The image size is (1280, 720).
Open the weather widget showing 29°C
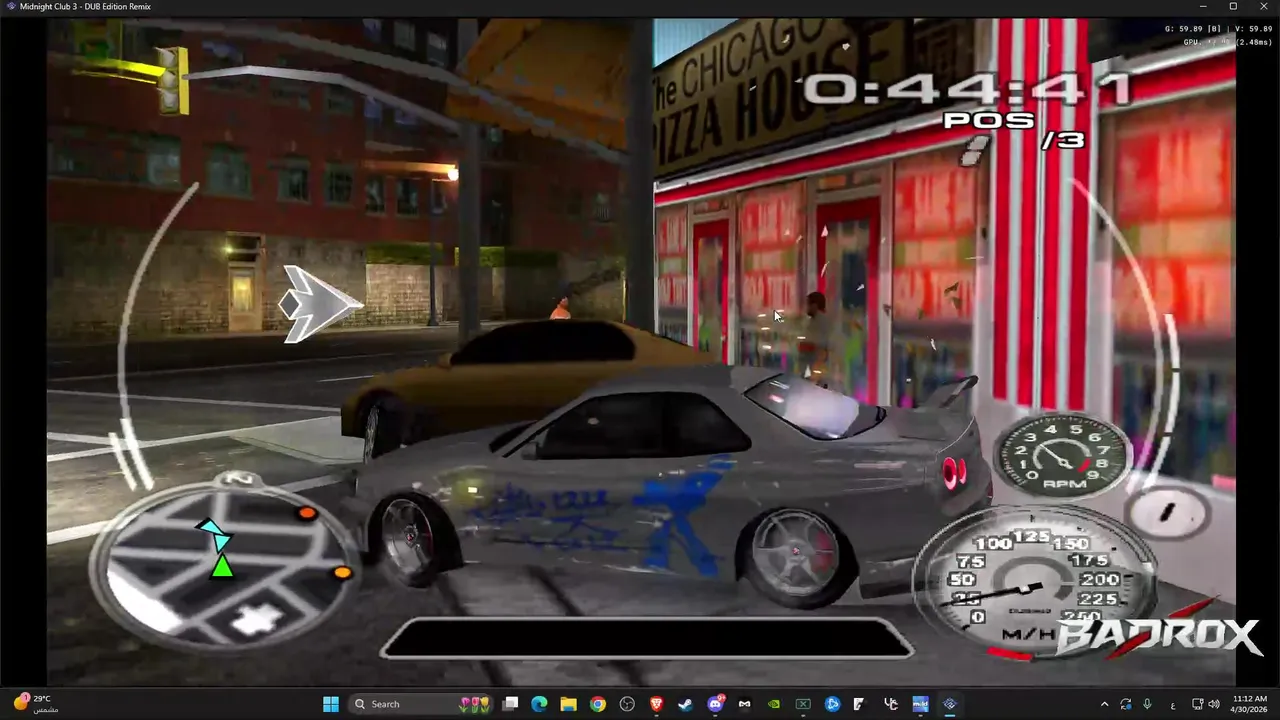tap(36, 704)
